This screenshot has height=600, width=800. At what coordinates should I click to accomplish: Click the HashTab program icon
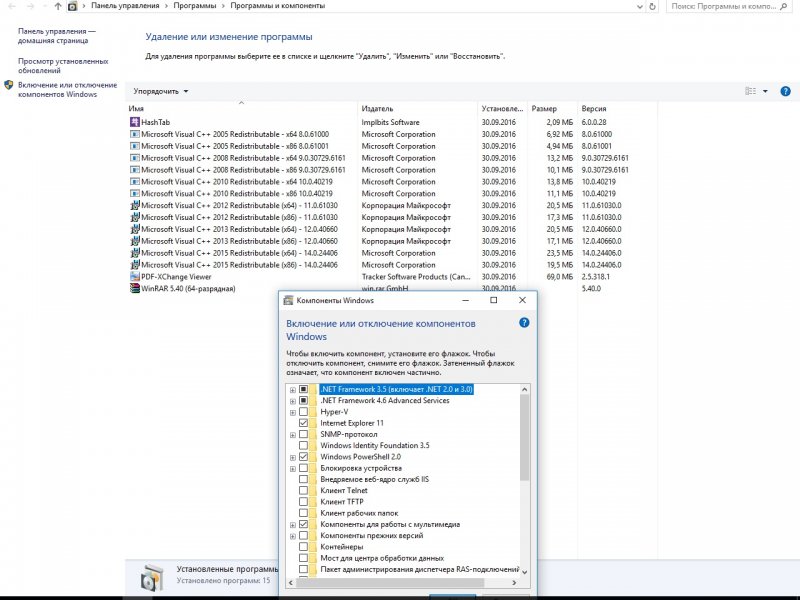[135, 122]
